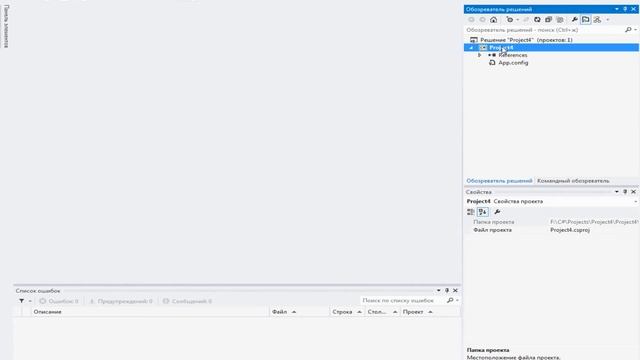Toggle auto-hide pin on Свойства panel

coord(625,192)
